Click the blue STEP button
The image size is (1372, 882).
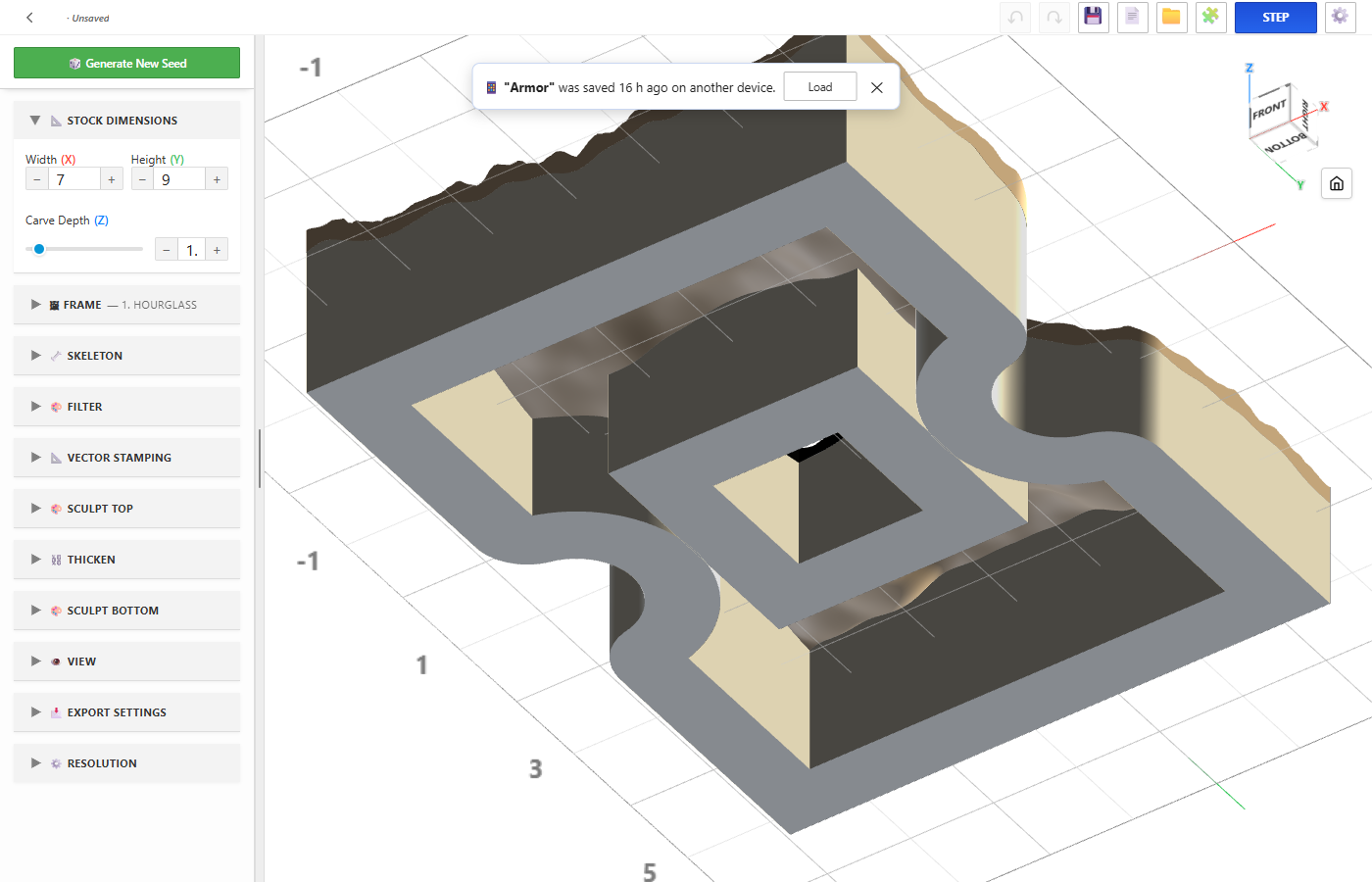pyautogui.click(x=1275, y=18)
